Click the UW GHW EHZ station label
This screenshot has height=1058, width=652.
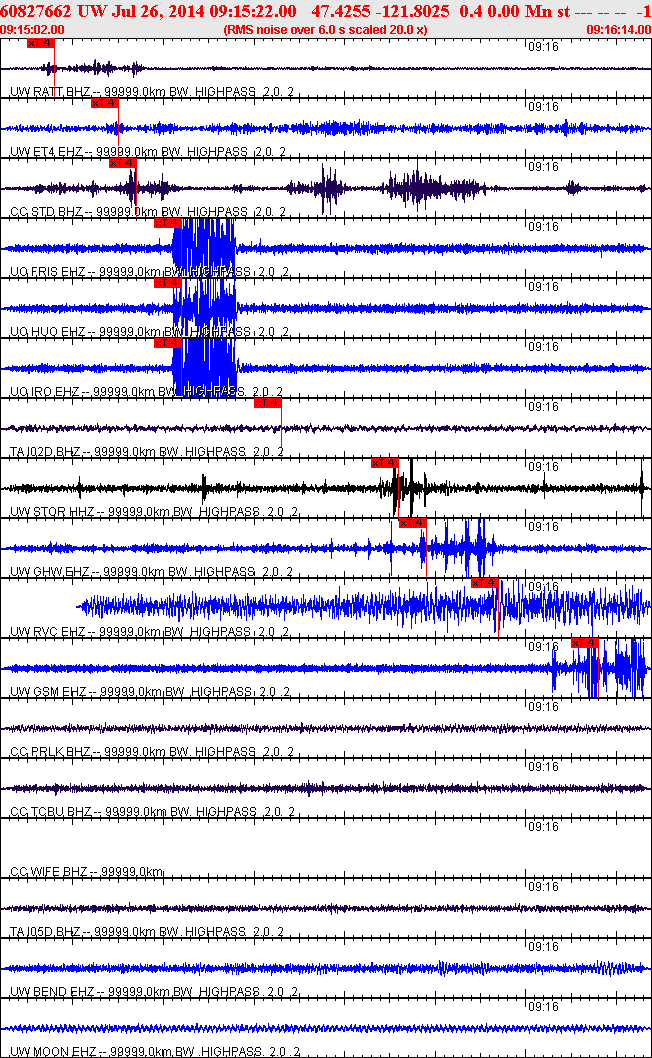click(51, 572)
